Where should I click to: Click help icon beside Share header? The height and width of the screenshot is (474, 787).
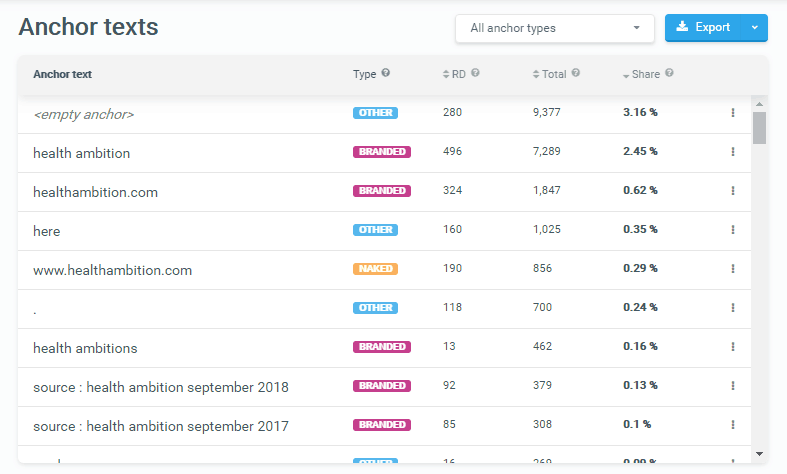[x=669, y=73]
